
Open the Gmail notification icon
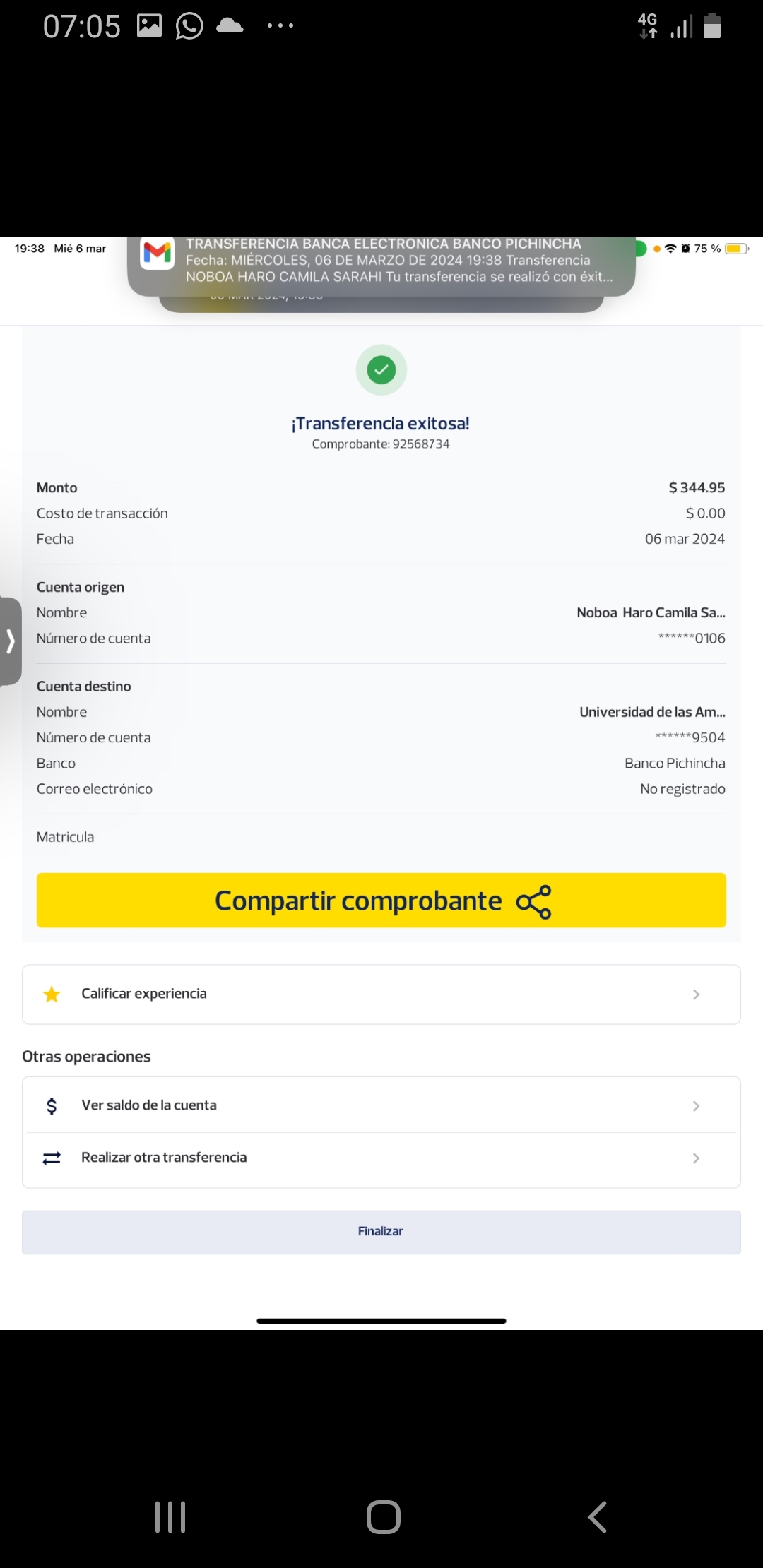(x=158, y=252)
